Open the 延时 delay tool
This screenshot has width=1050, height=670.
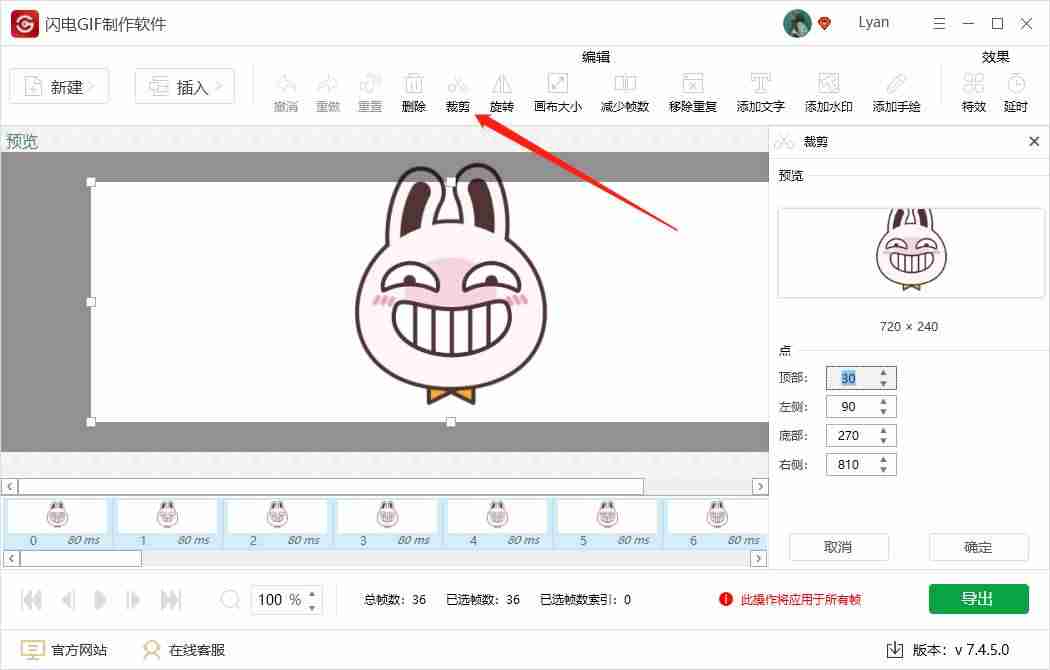(x=1016, y=92)
